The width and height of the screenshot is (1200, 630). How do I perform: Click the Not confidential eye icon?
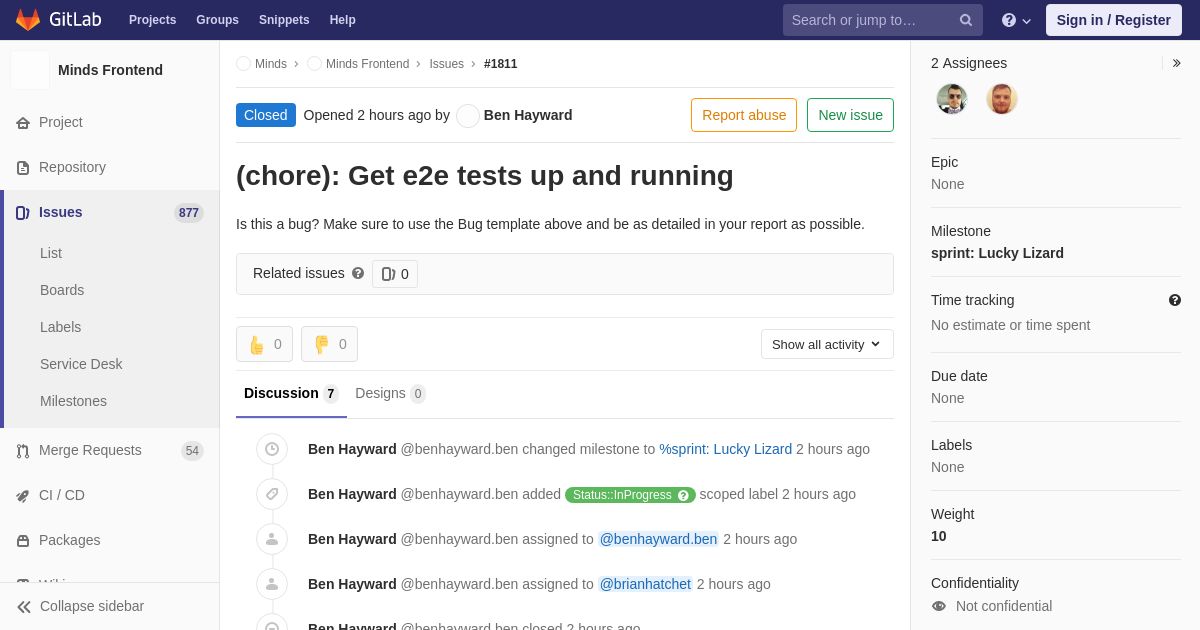(x=938, y=606)
